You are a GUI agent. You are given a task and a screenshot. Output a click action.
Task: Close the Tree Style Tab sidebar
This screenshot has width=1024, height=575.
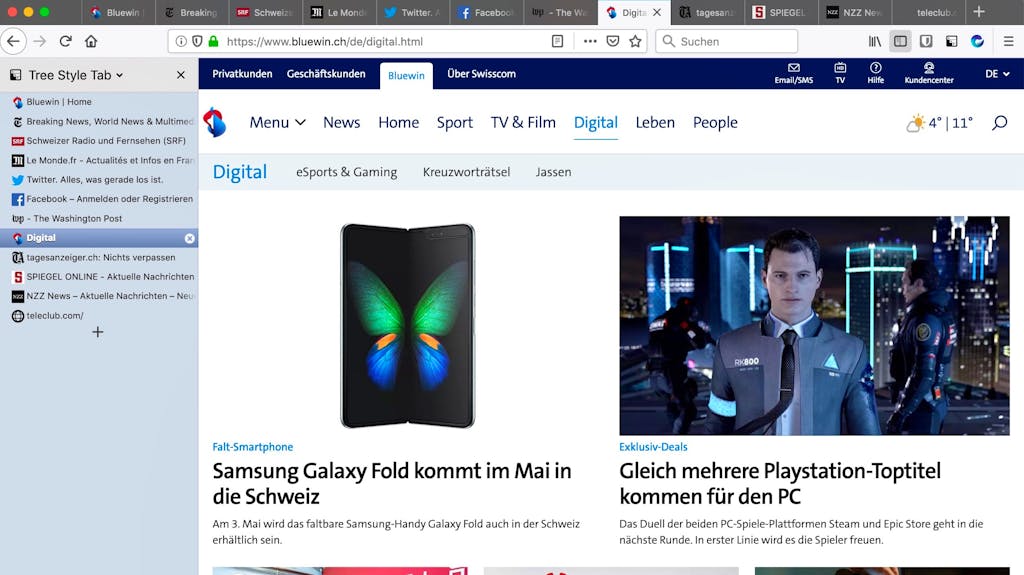click(x=181, y=75)
